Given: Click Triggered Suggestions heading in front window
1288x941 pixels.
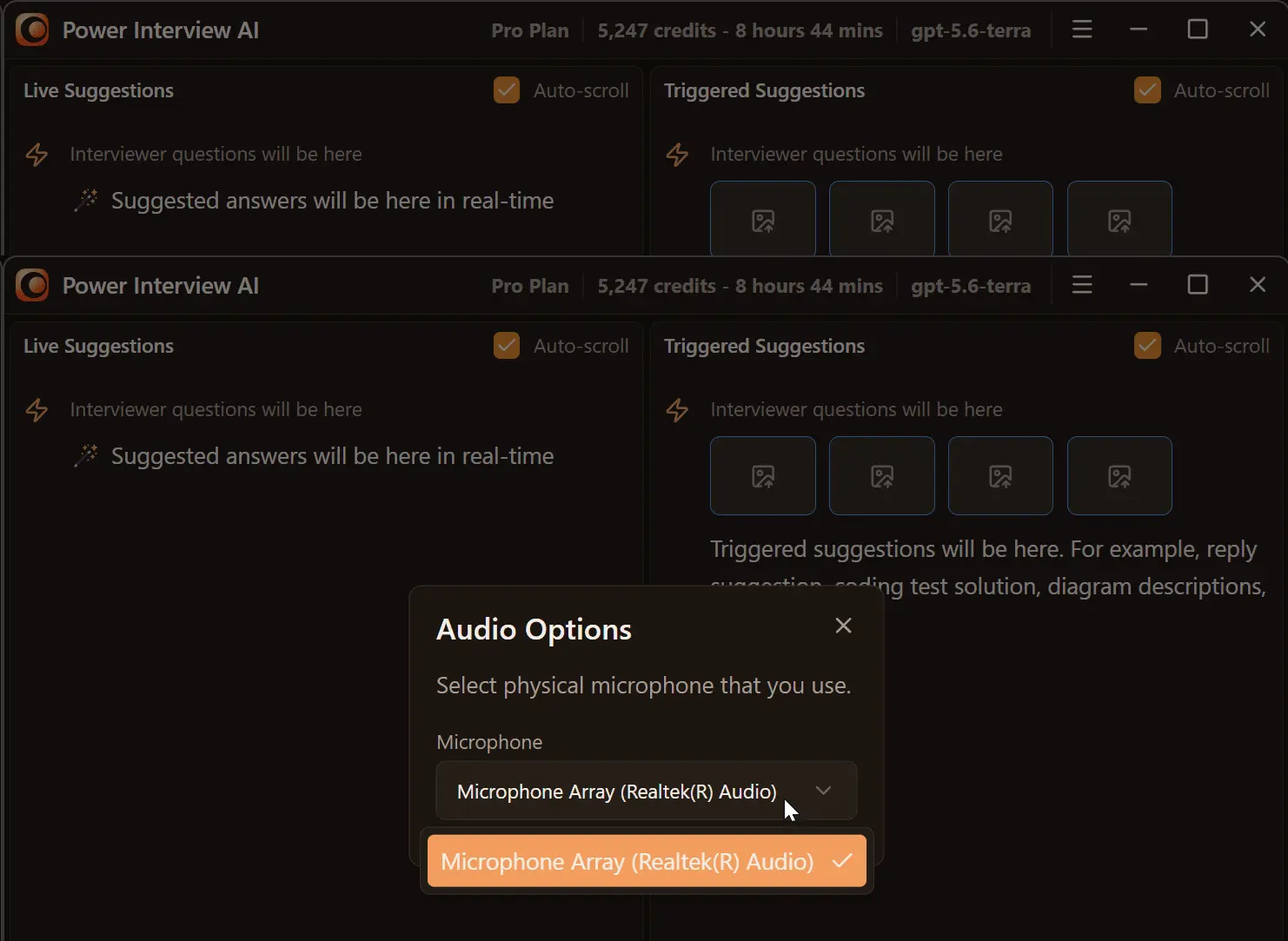Looking at the screenshot, I should (764, 346).
